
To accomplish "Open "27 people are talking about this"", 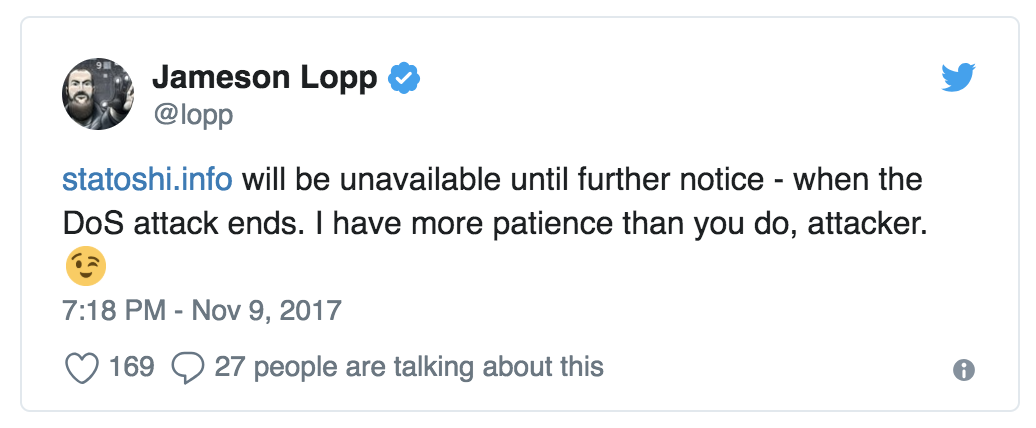I will click(x=408, y=367).
